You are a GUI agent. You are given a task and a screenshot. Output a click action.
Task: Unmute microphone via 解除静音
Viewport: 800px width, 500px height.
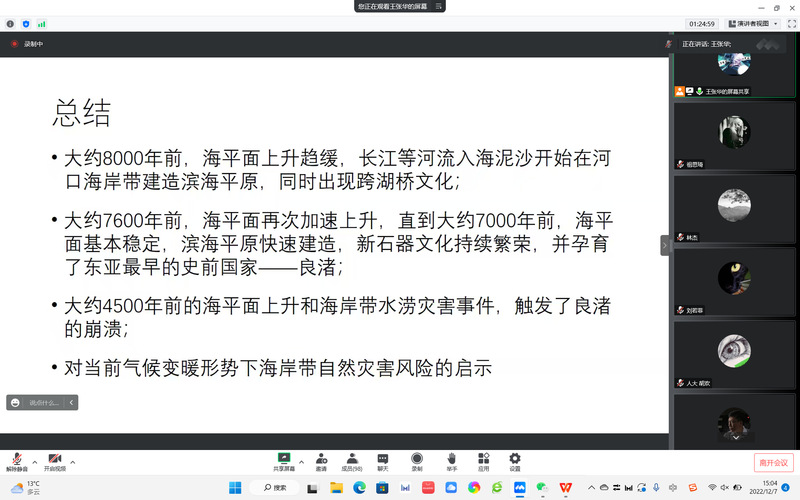17,460
